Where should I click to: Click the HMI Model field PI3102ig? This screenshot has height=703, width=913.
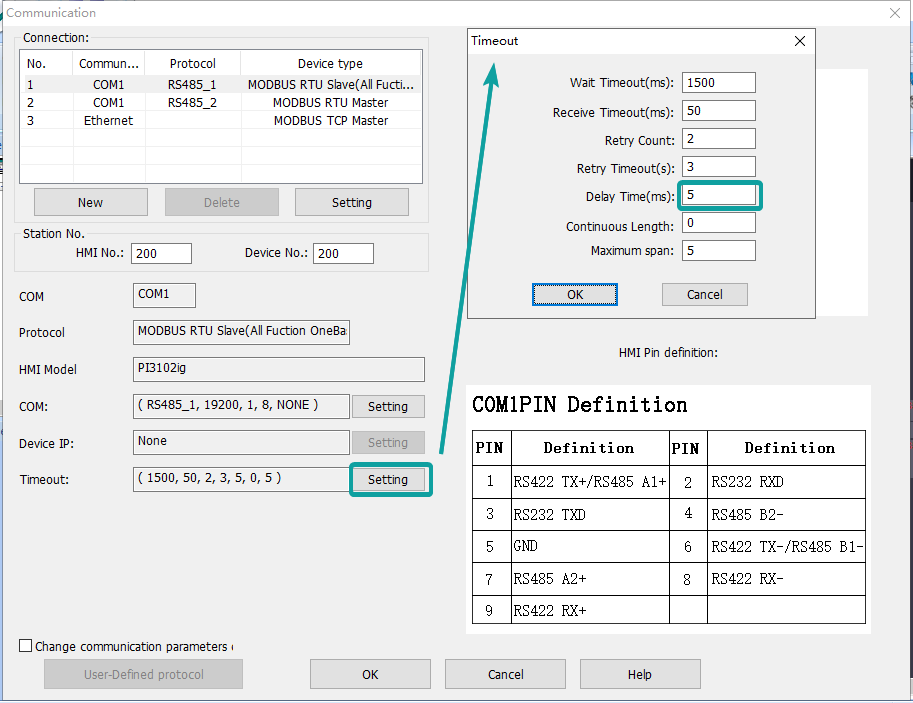pos(279,369)
